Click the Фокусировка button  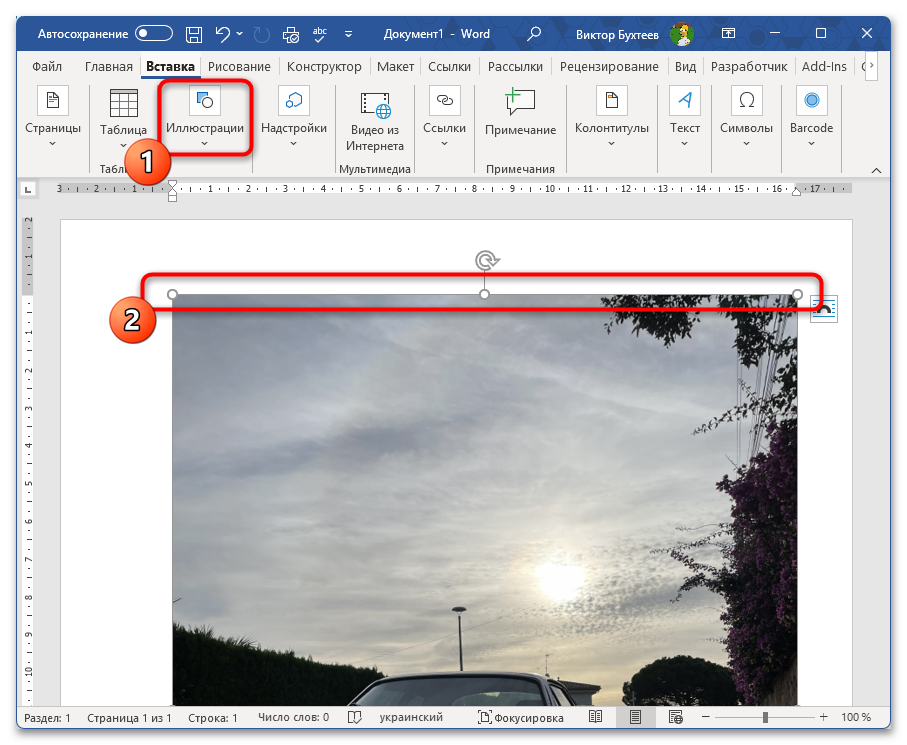point(521,718)
